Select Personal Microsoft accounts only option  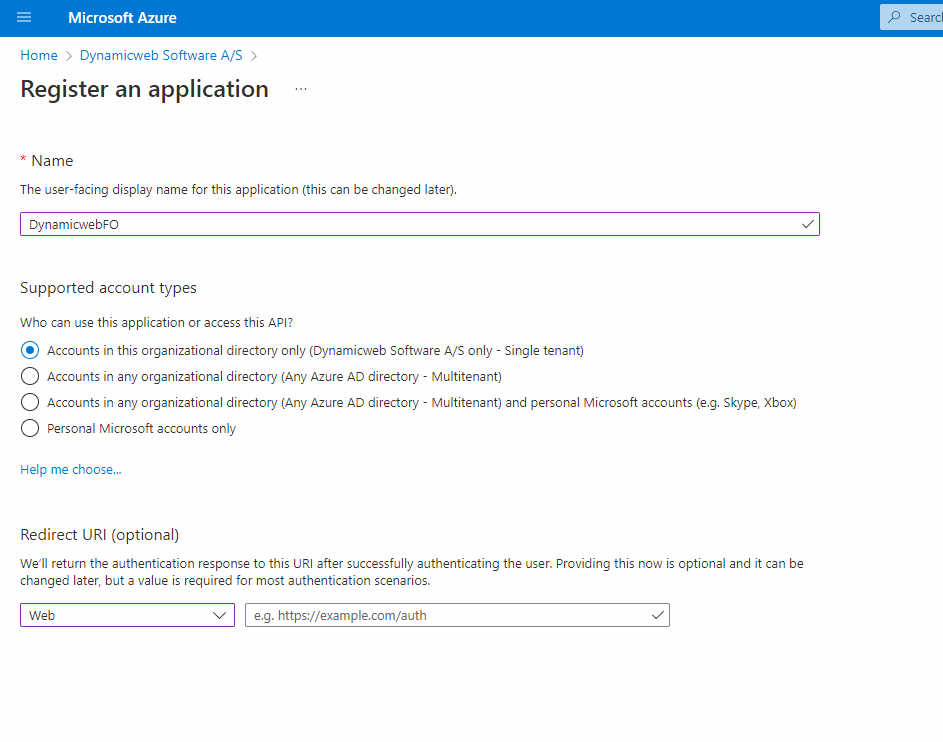30,429
